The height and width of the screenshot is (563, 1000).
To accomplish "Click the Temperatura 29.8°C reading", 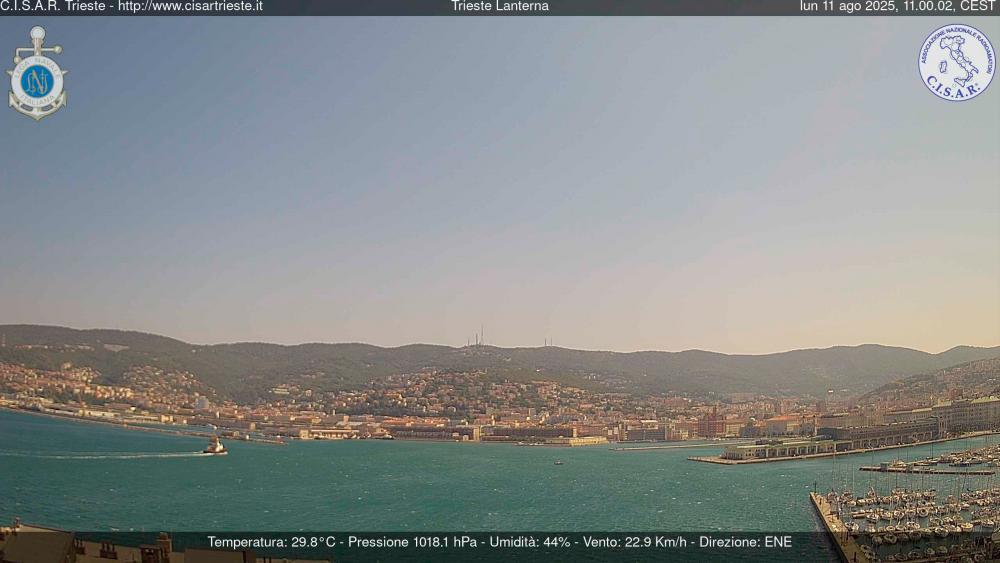I will coord(271,542).
